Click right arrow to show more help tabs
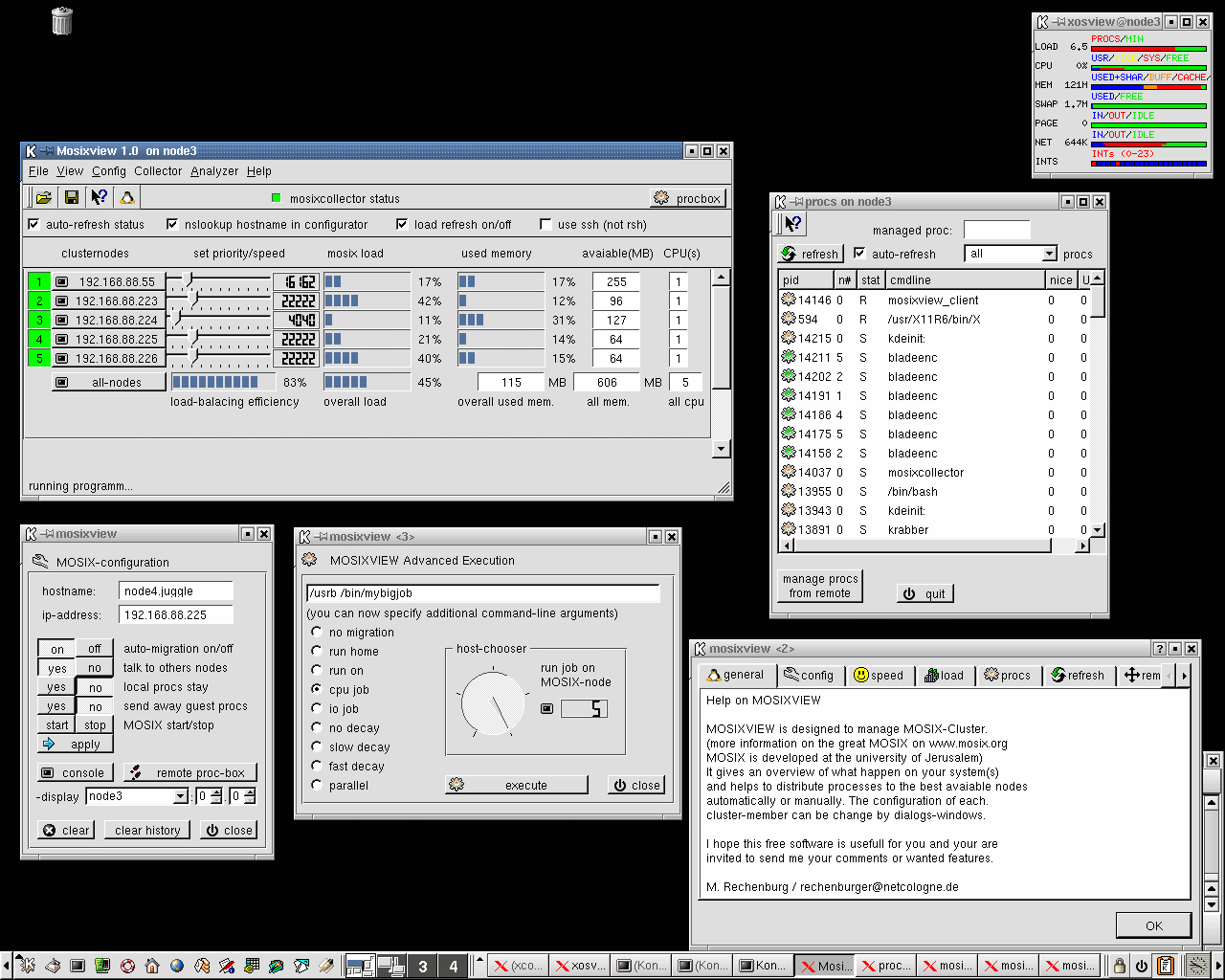The height and width of the screenshot is (980, 1225). click(1184, 676)
